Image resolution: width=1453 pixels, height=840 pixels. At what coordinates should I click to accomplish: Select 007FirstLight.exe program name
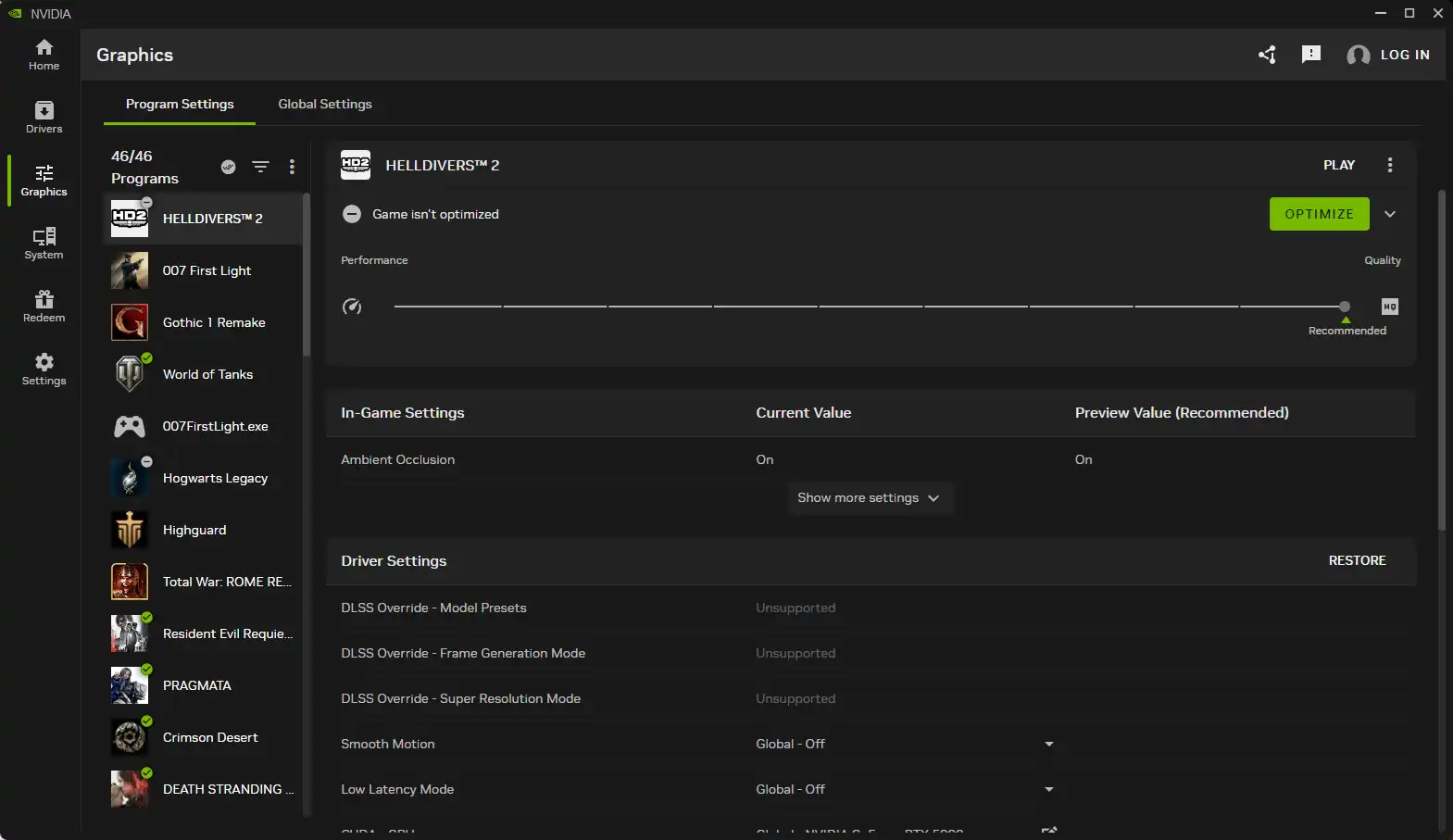point(216,426)
